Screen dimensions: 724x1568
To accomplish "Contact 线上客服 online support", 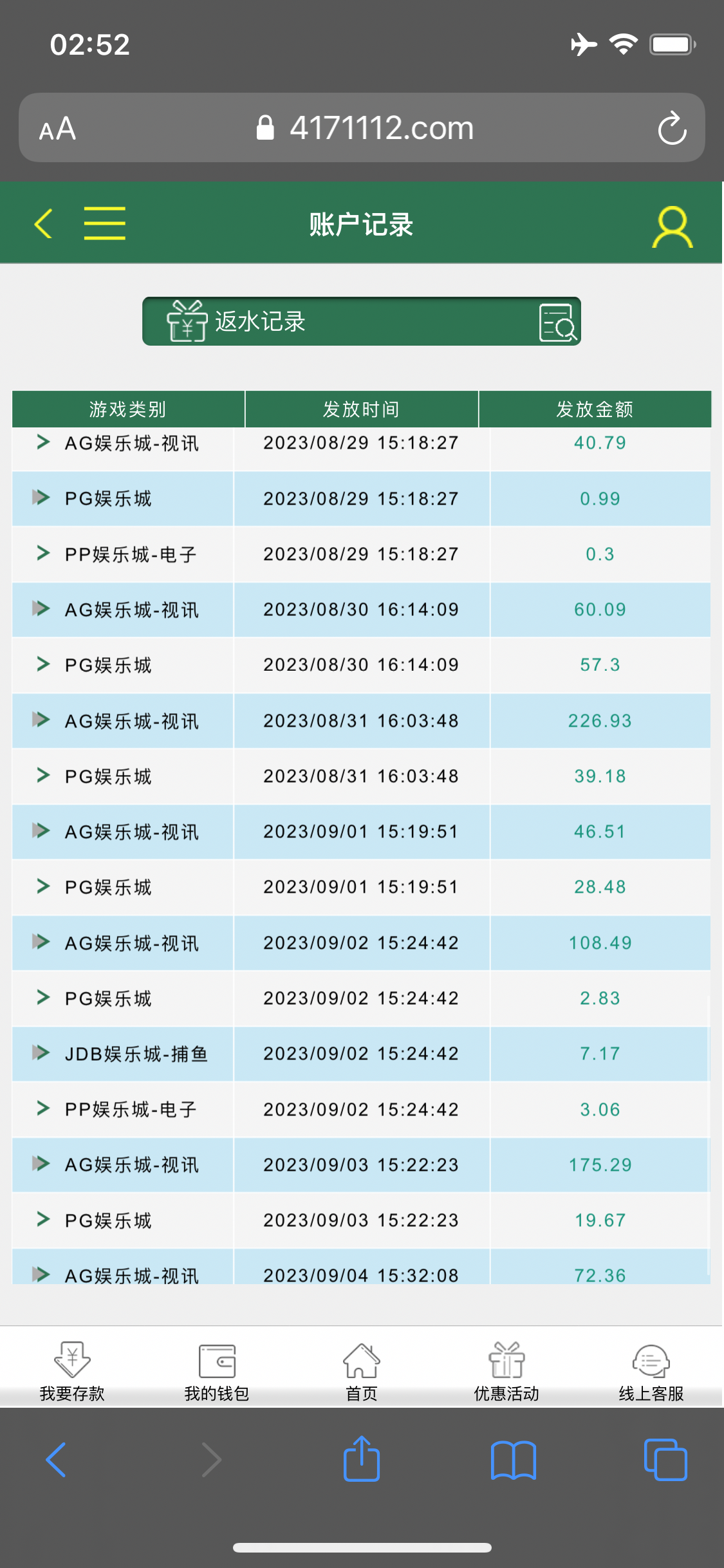I will pos(651,1371).
